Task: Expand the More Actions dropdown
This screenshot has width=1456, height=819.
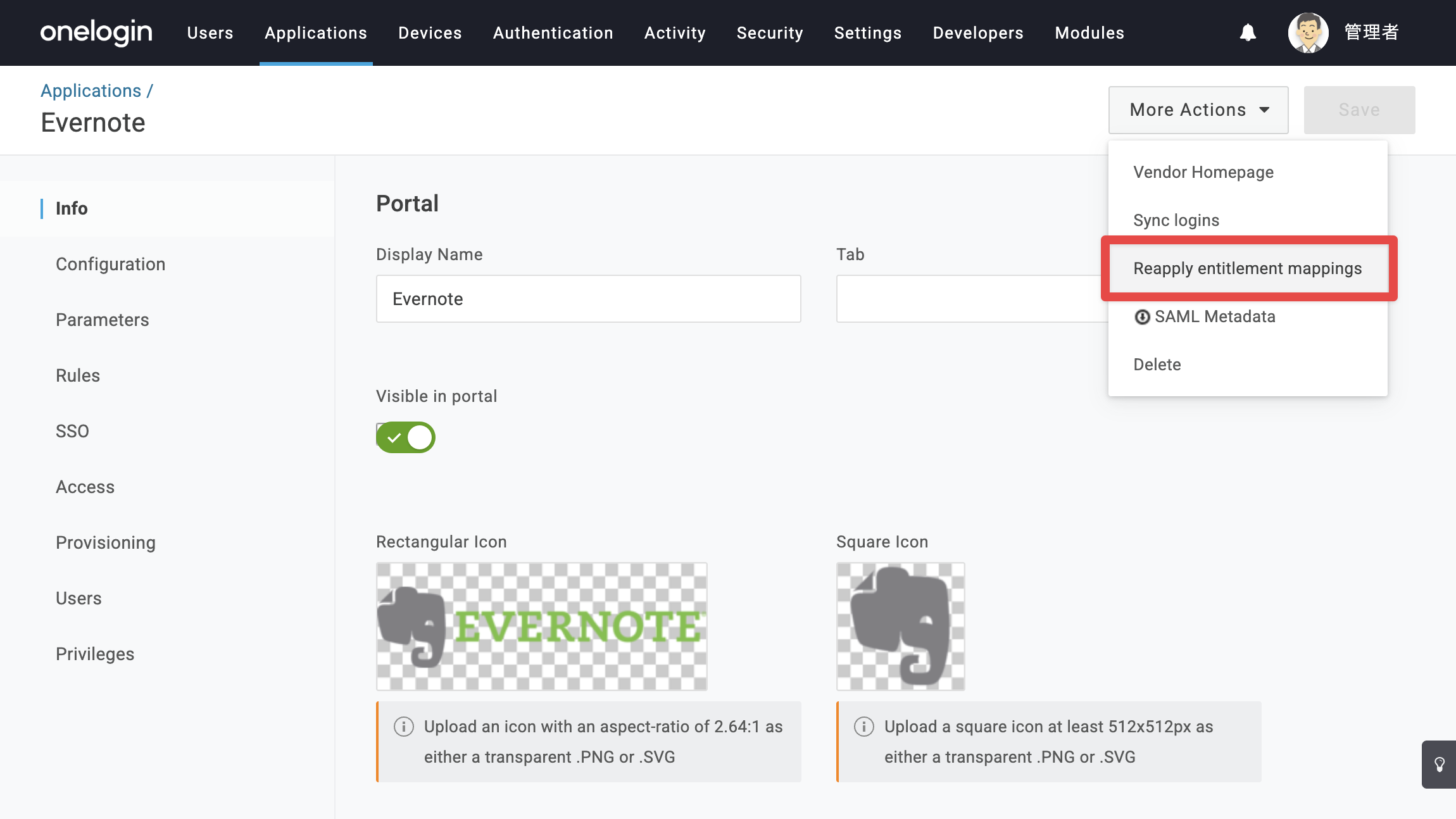Action: point(1198,110)
